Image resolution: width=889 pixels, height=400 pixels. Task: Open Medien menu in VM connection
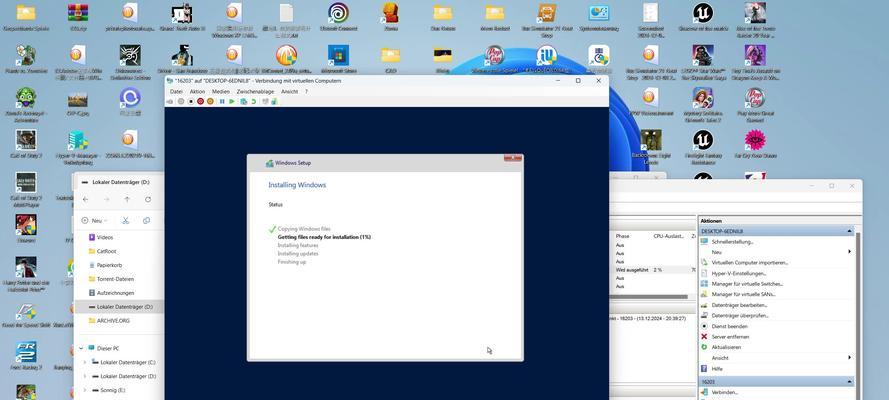point(221,91)
